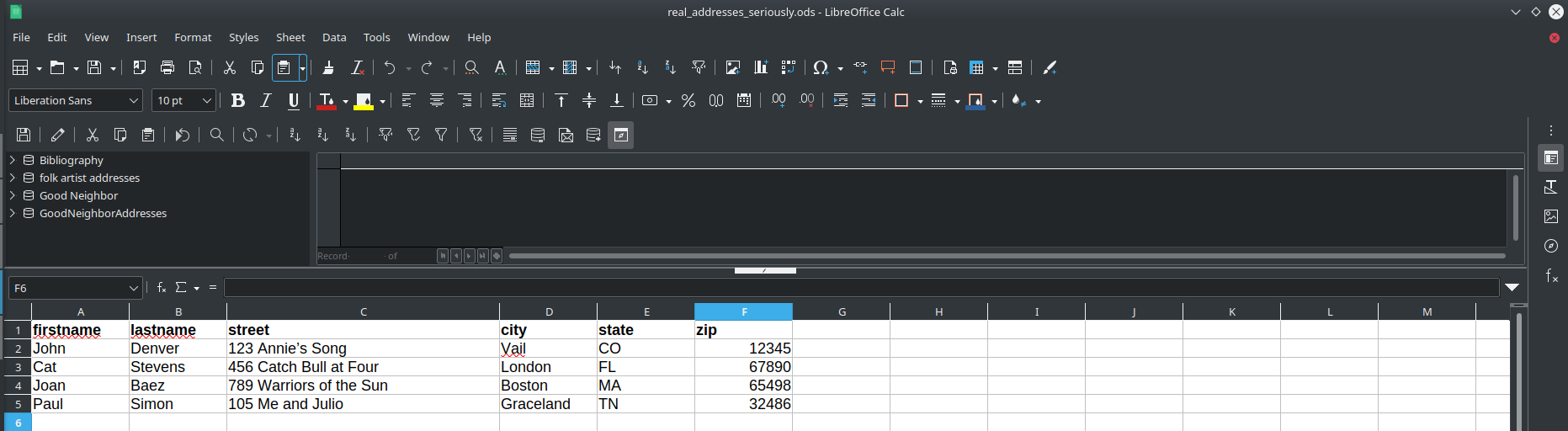Viewport: 1568px width, 431px height.
Task: Click the Save Record icon in data toolbar
Action: tap(24, 135)
